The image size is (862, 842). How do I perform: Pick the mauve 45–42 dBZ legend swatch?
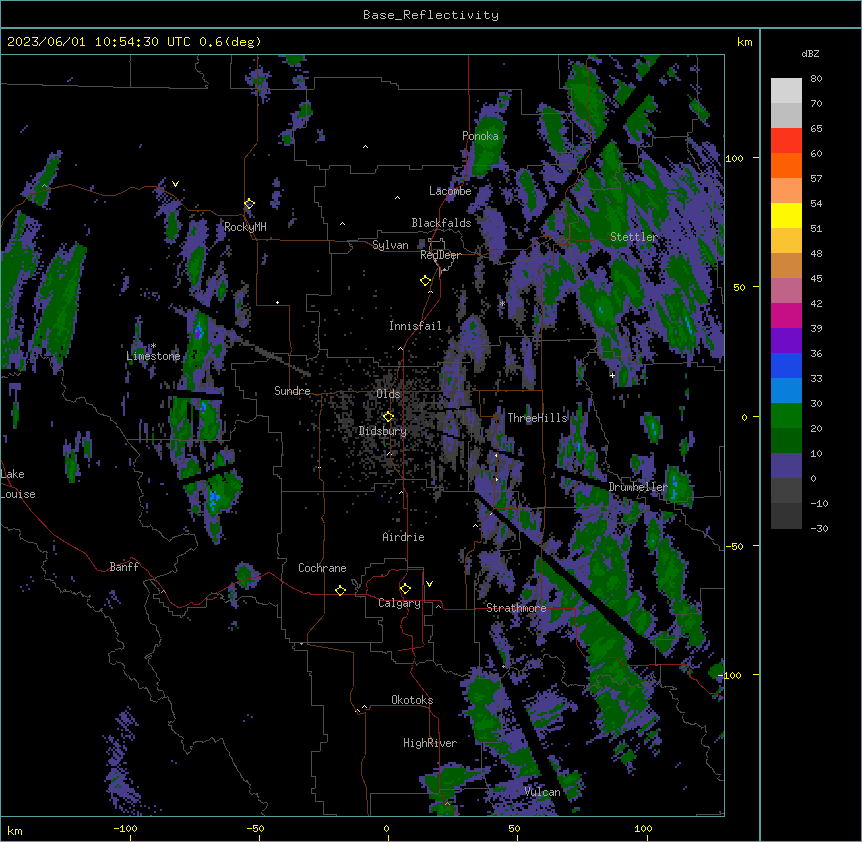pyautogui.click(x=786, y=290)
